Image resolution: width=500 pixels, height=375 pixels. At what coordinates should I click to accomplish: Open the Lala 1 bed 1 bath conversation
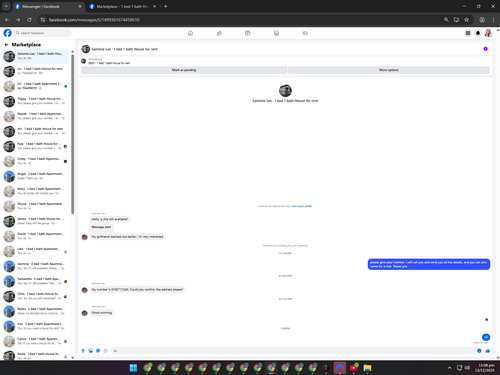pos(35,251)
